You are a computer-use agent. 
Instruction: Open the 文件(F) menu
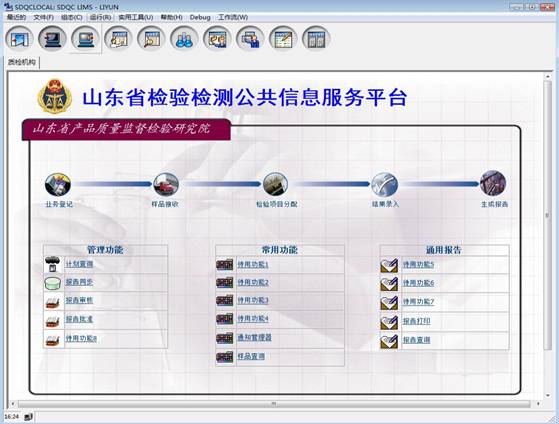pyautogui.click(x=43, y=17)
